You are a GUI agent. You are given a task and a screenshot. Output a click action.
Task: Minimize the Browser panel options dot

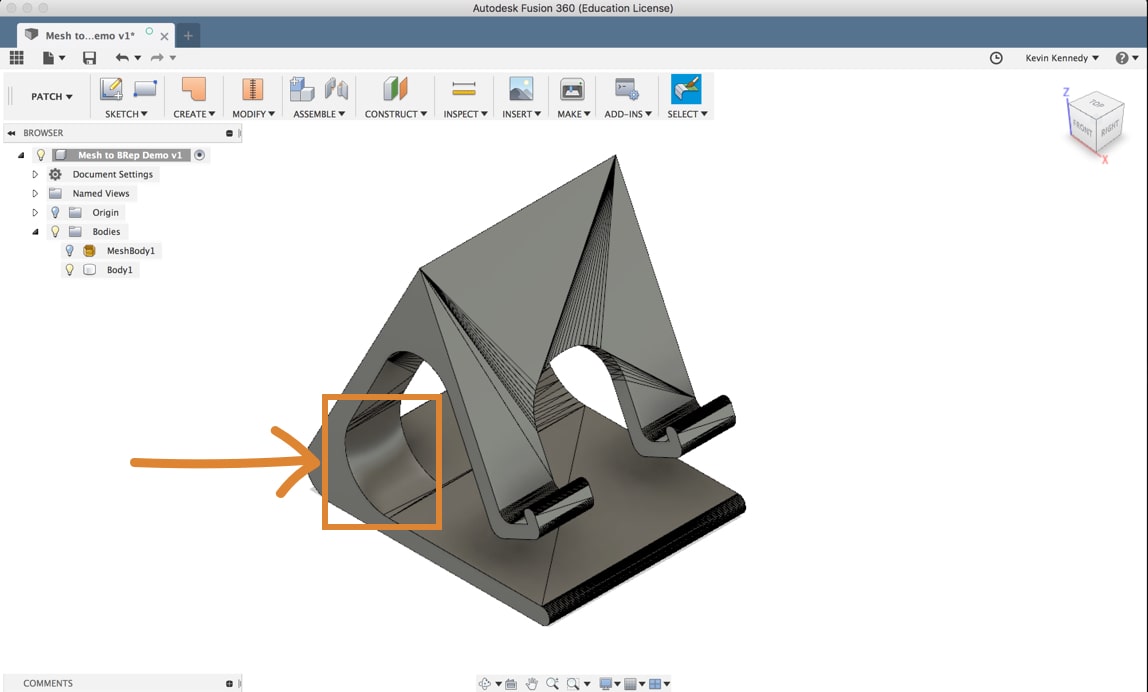pyautogui.click(x=229, y=133)
